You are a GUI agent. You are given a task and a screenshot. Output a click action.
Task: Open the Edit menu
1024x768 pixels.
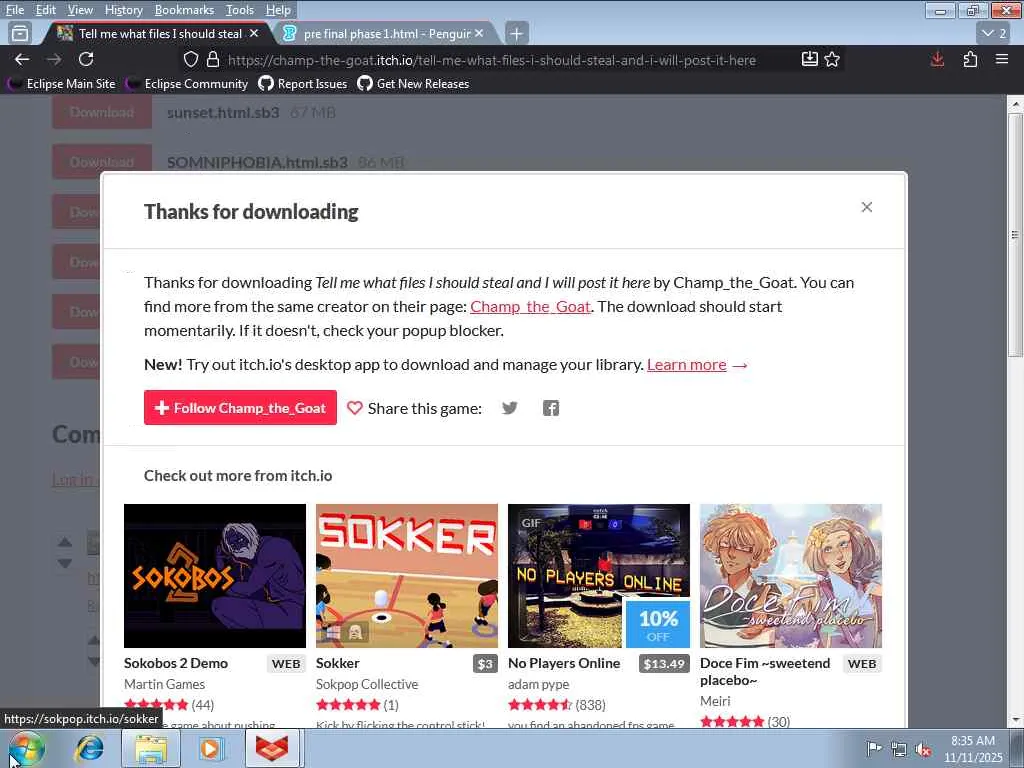coord(46,10)
